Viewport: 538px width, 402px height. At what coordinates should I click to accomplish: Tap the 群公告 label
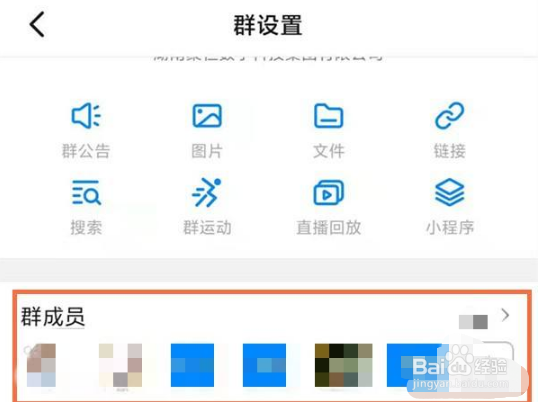click(86, 151)
